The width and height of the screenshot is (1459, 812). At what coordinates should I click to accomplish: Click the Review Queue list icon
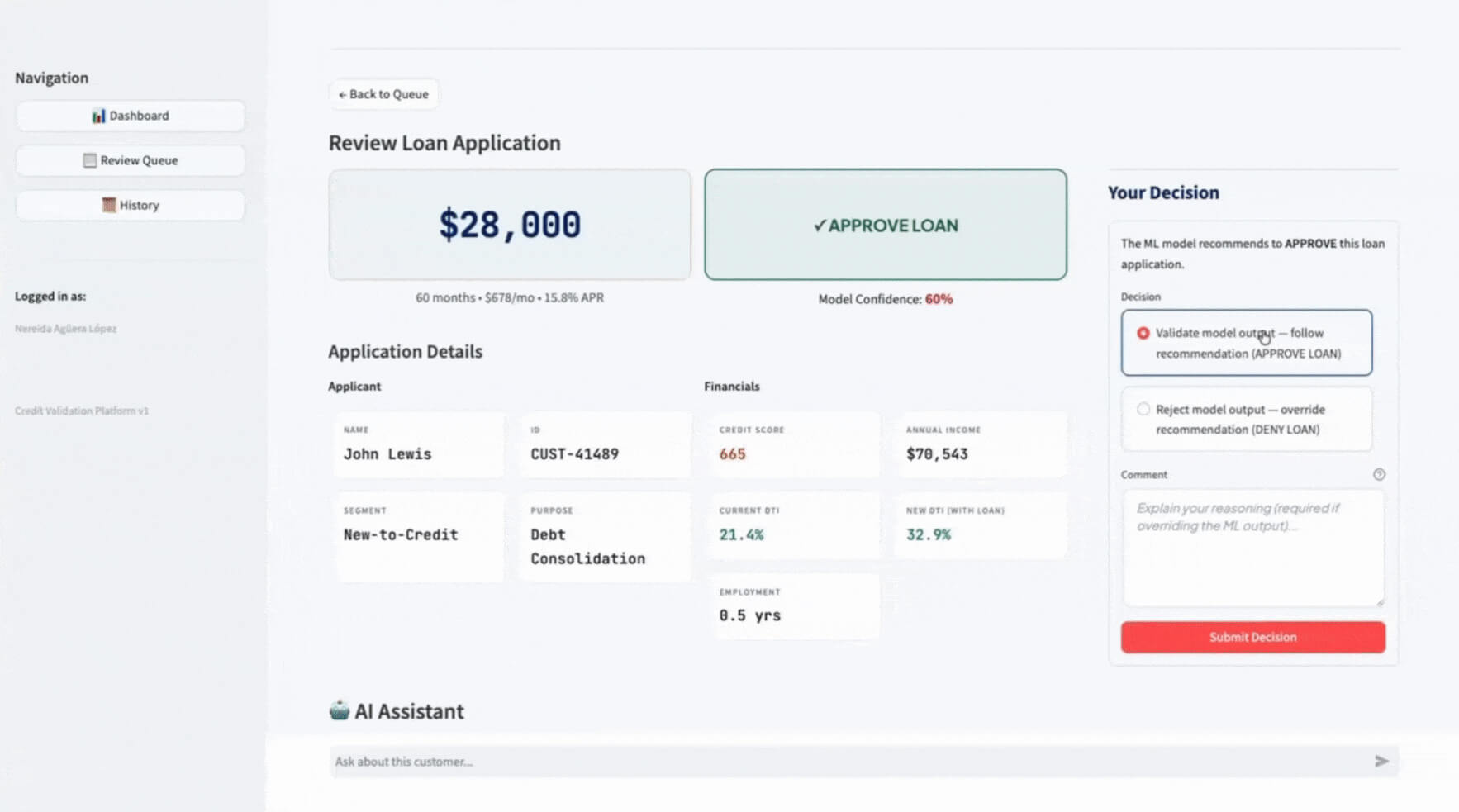[x=89, y=160]
